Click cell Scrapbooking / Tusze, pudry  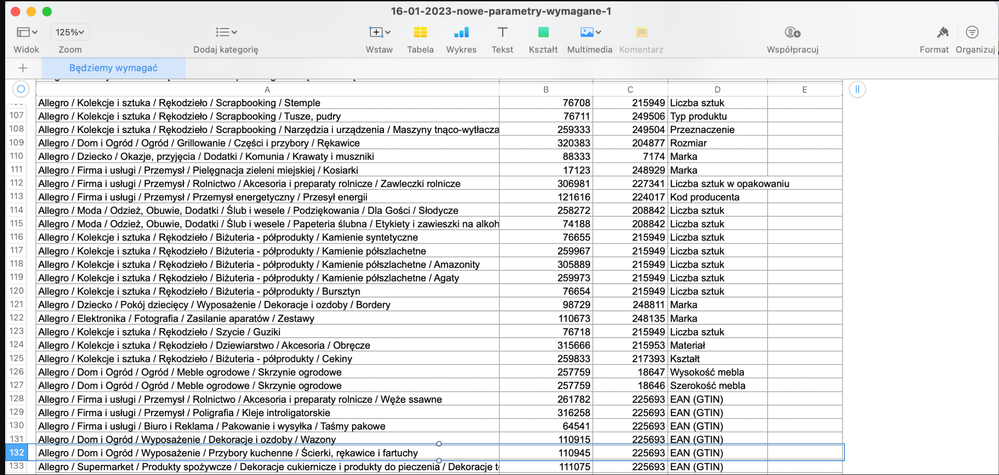[x=267, y=116]
